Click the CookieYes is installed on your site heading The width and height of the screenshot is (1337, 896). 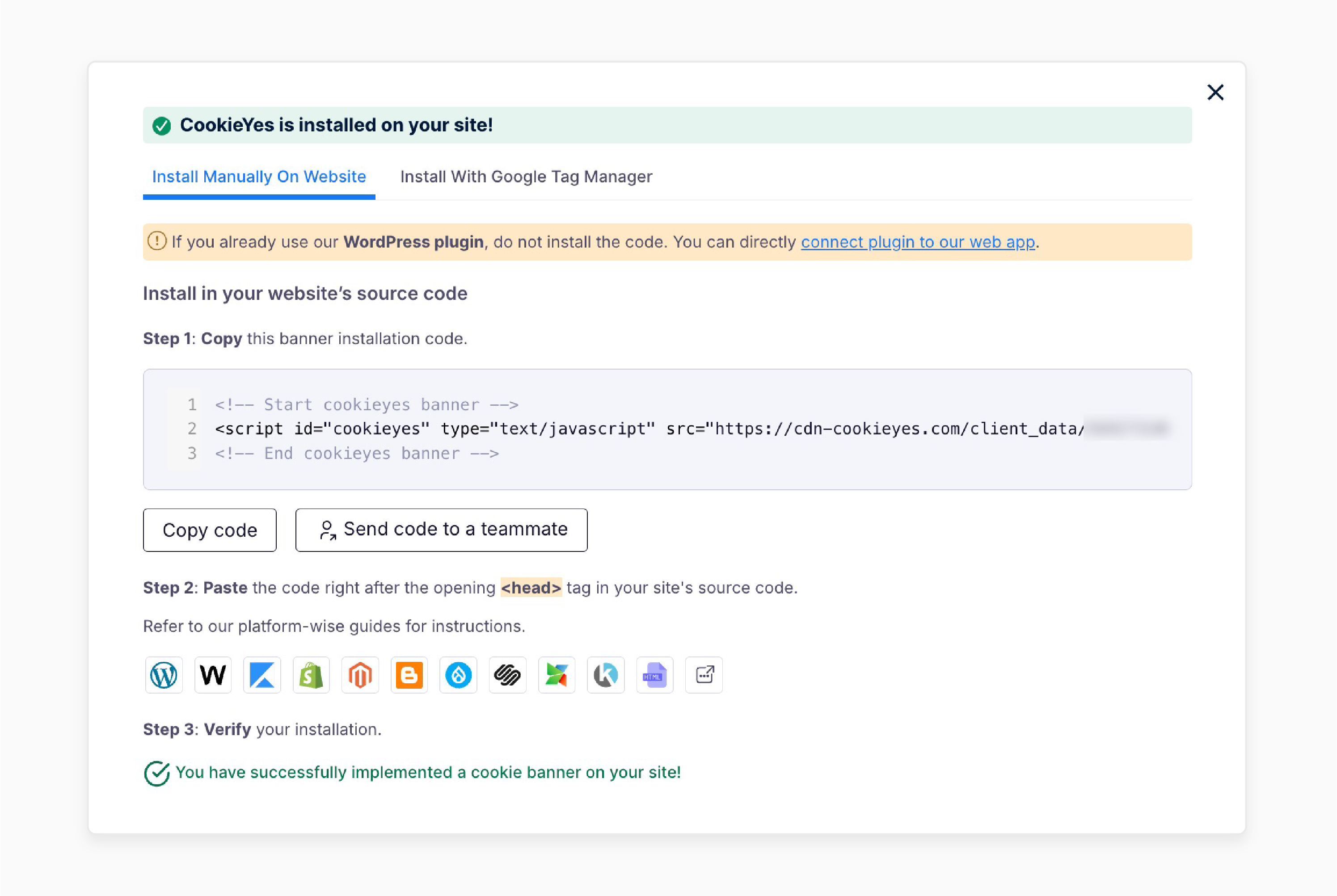click(x=337, y=125)
